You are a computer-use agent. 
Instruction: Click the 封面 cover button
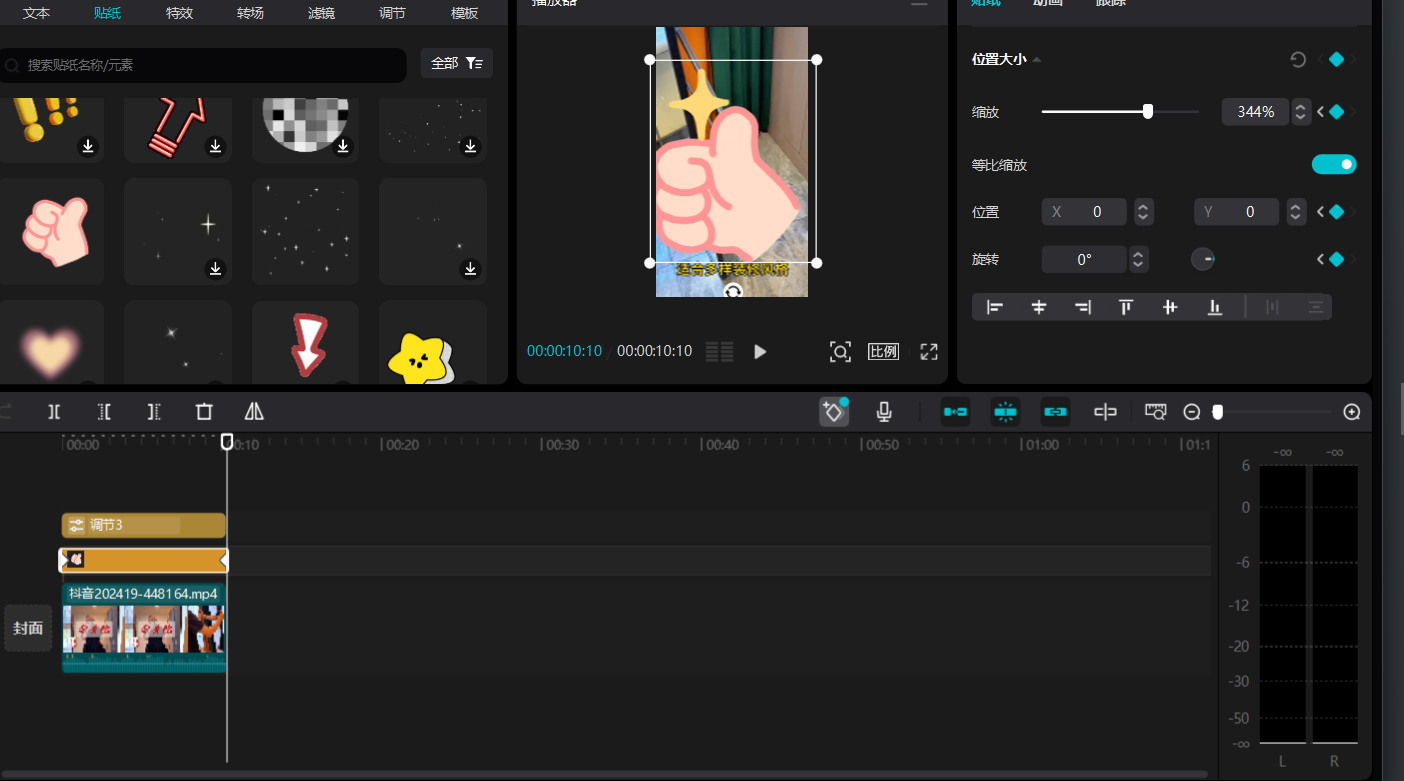click(x=28, y=628)
